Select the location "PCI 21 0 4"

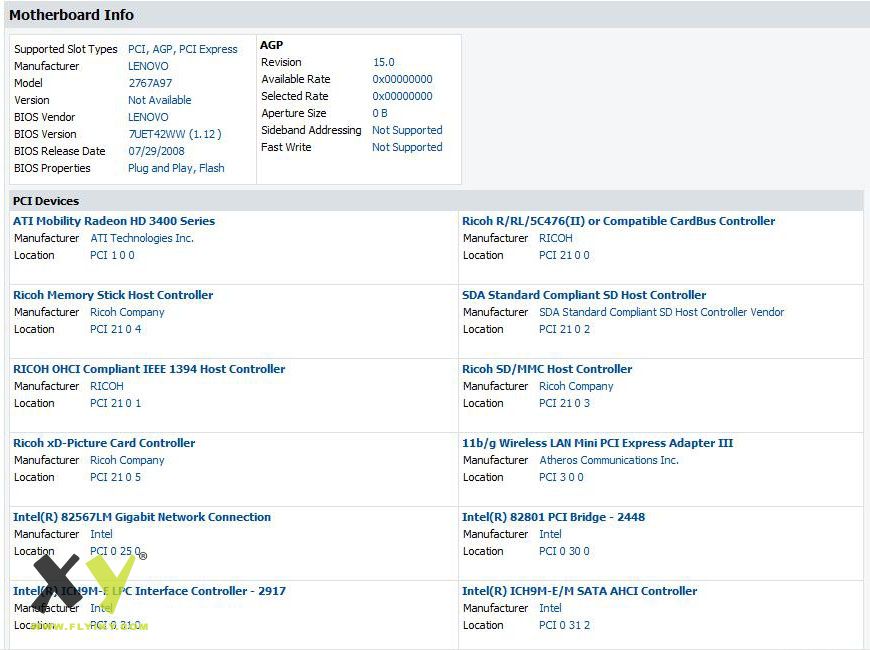pos(115,329)
